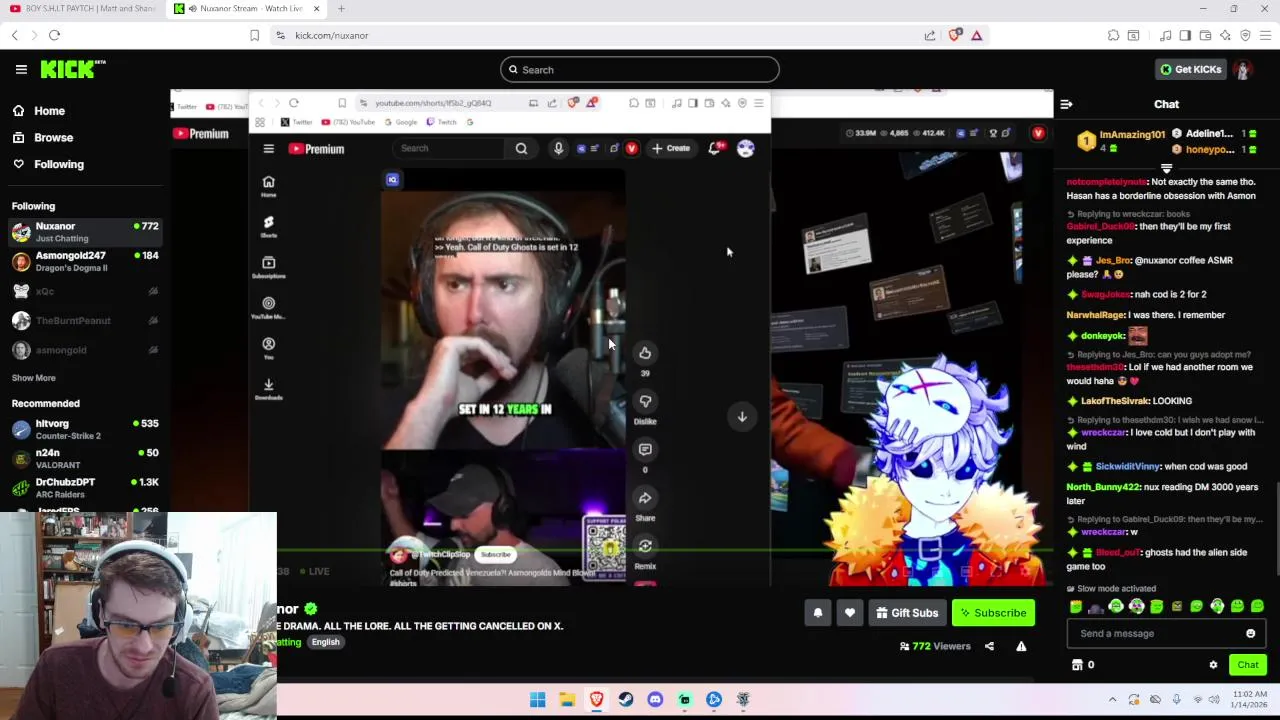Viewport: 1280px width, 720px height.
Task: Switch to BOY S.H.I.T PAYTCH YouTube tab
Action: [82, 8]
